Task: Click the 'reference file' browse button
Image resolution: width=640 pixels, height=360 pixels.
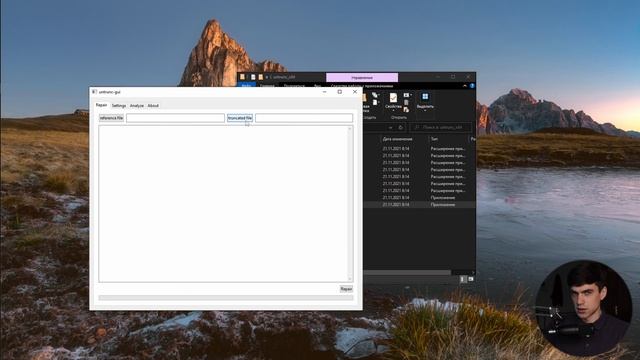Action: (x=111, y=118)
